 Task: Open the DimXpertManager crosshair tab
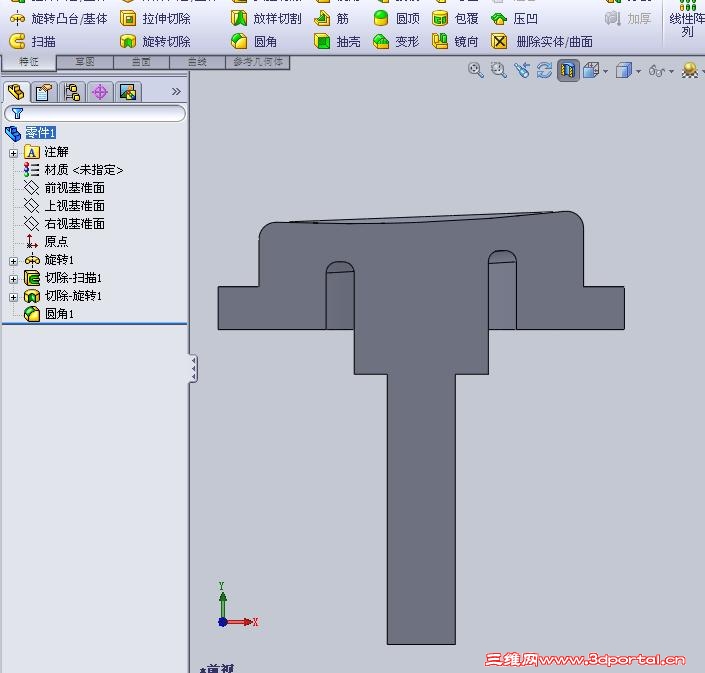[100, 93]
